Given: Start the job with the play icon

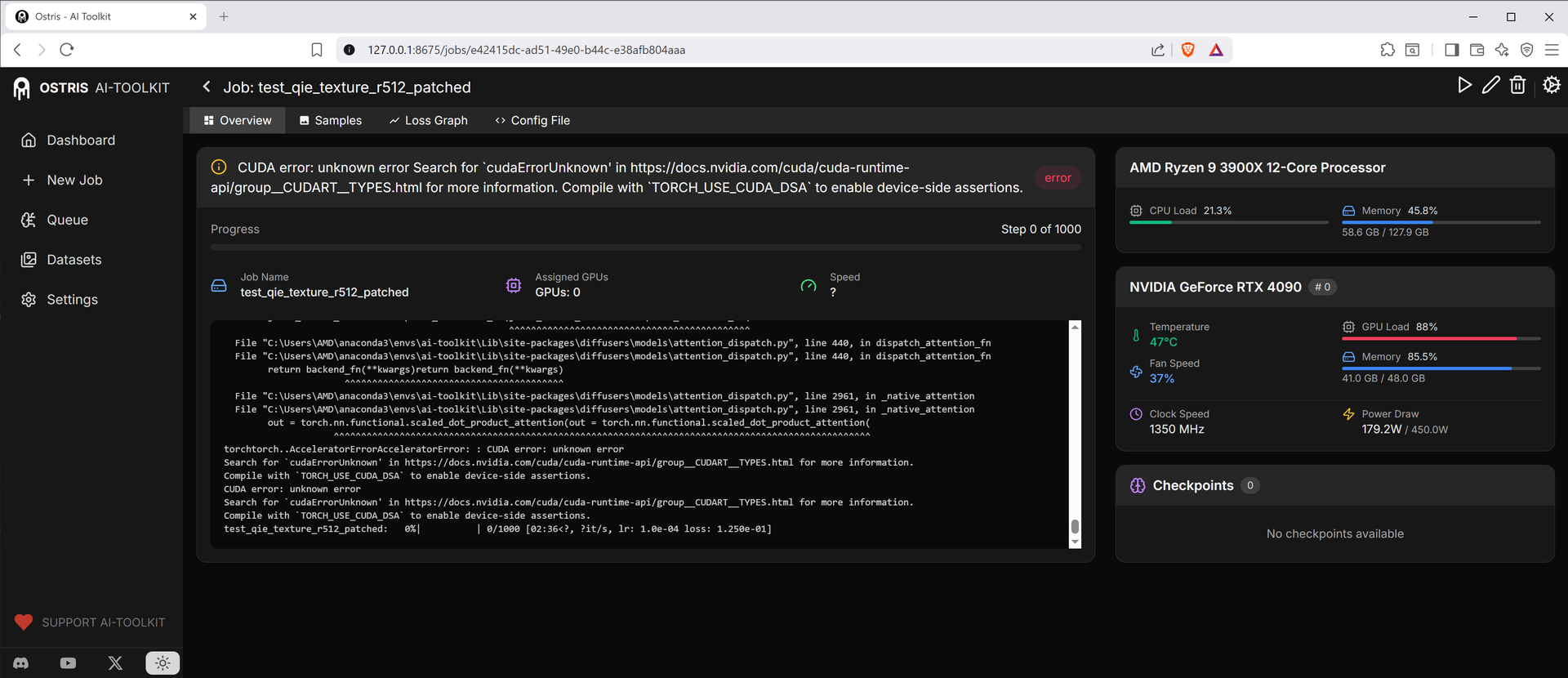Looking at the screenshot, I should coord(1464,85).
